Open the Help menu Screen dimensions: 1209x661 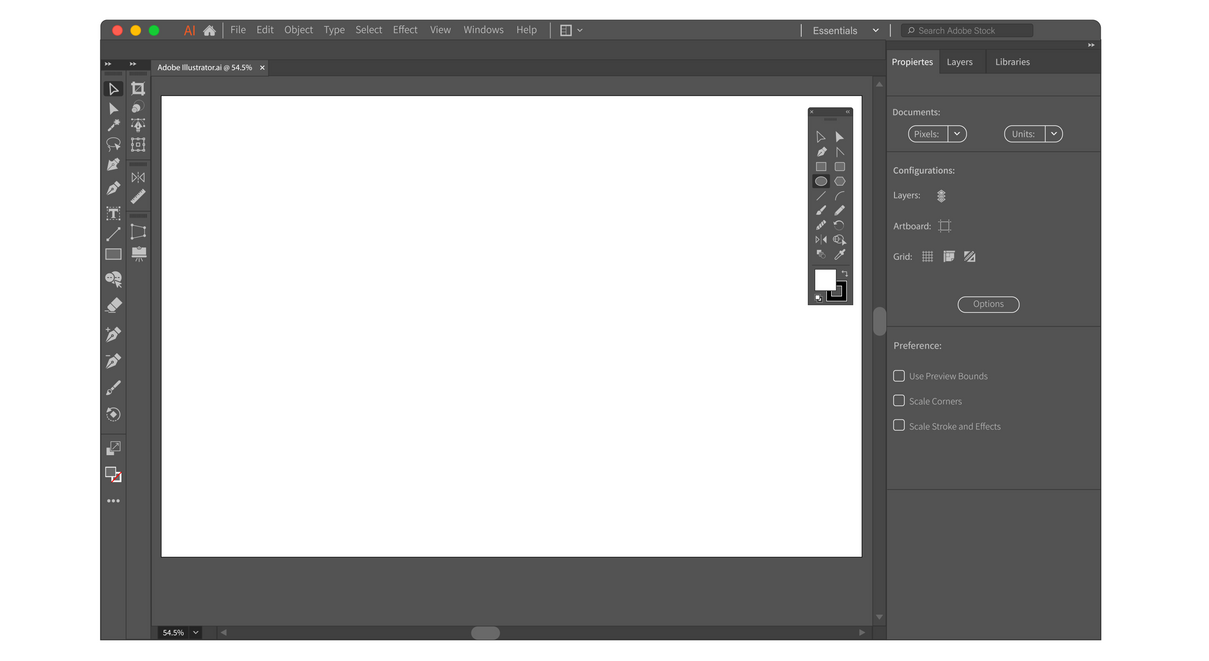pyautogui.click(x=526, y=30)
